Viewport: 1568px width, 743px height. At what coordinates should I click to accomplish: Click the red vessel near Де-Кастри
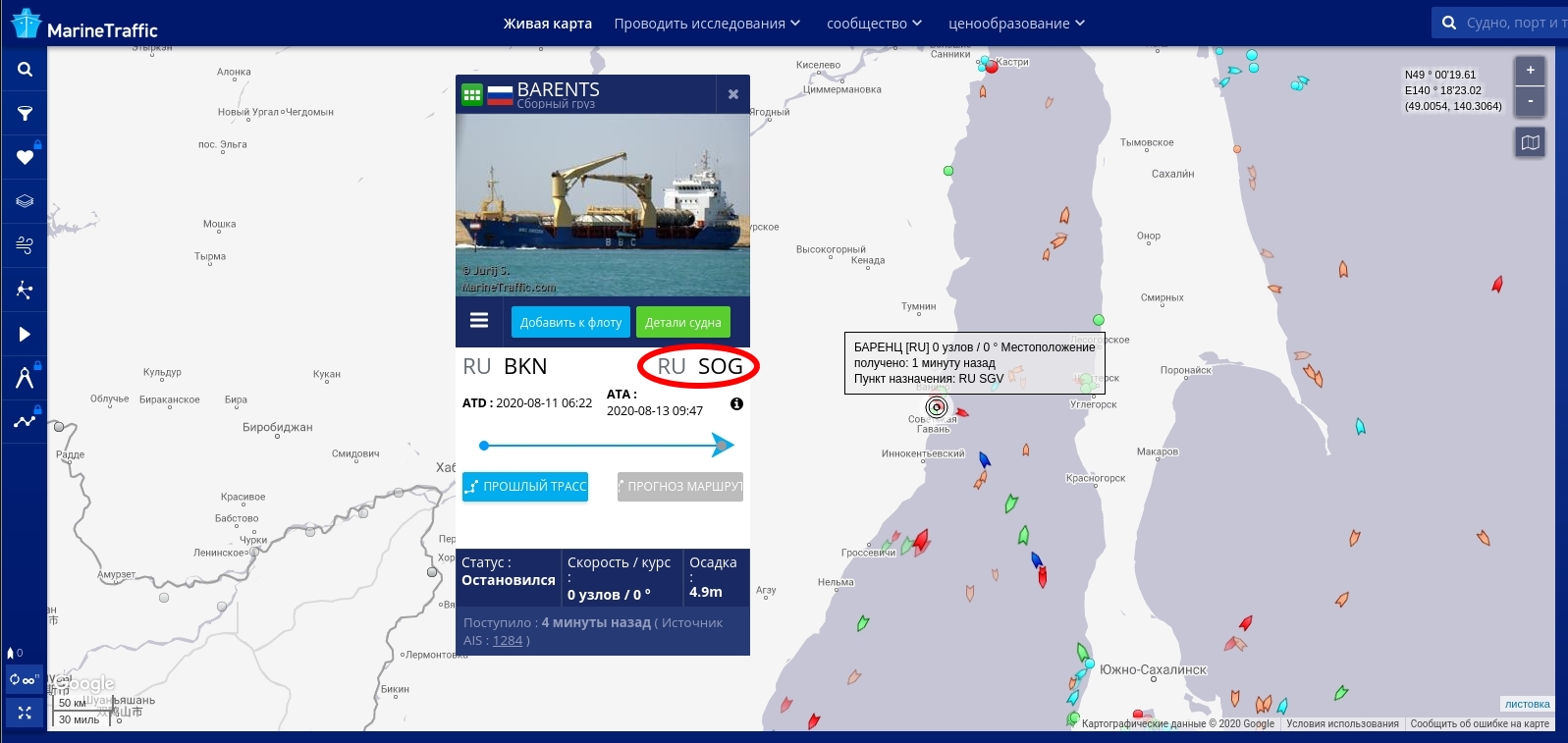pyautogui.click(x=992, y=67)
